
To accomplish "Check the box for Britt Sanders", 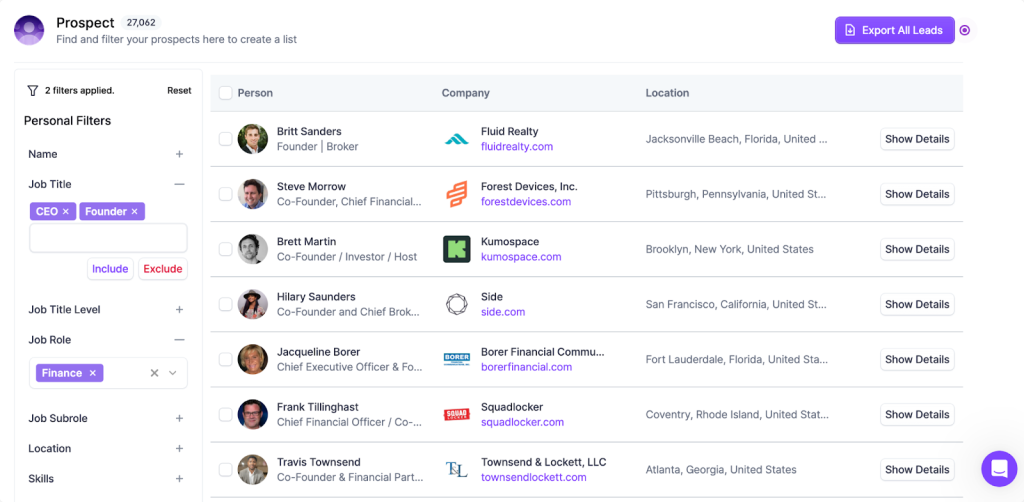I will click(x=226, y=139).
